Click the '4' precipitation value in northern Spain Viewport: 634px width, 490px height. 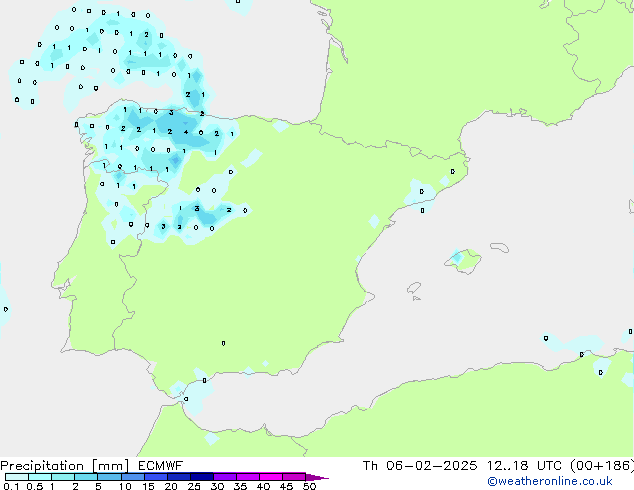(x=186, y=132)
